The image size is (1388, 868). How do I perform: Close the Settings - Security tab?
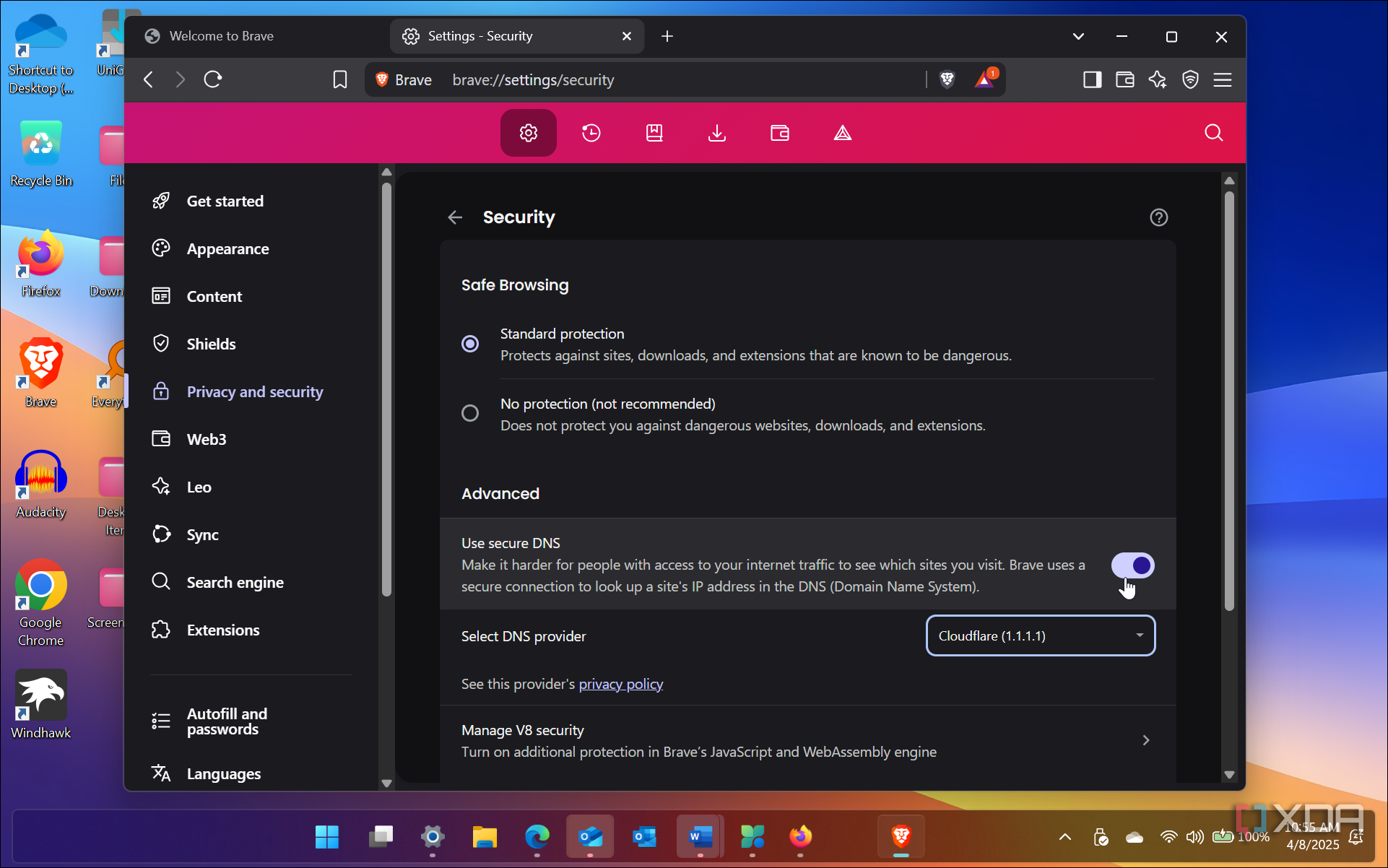pyautogui.click(x=627, y=36)
